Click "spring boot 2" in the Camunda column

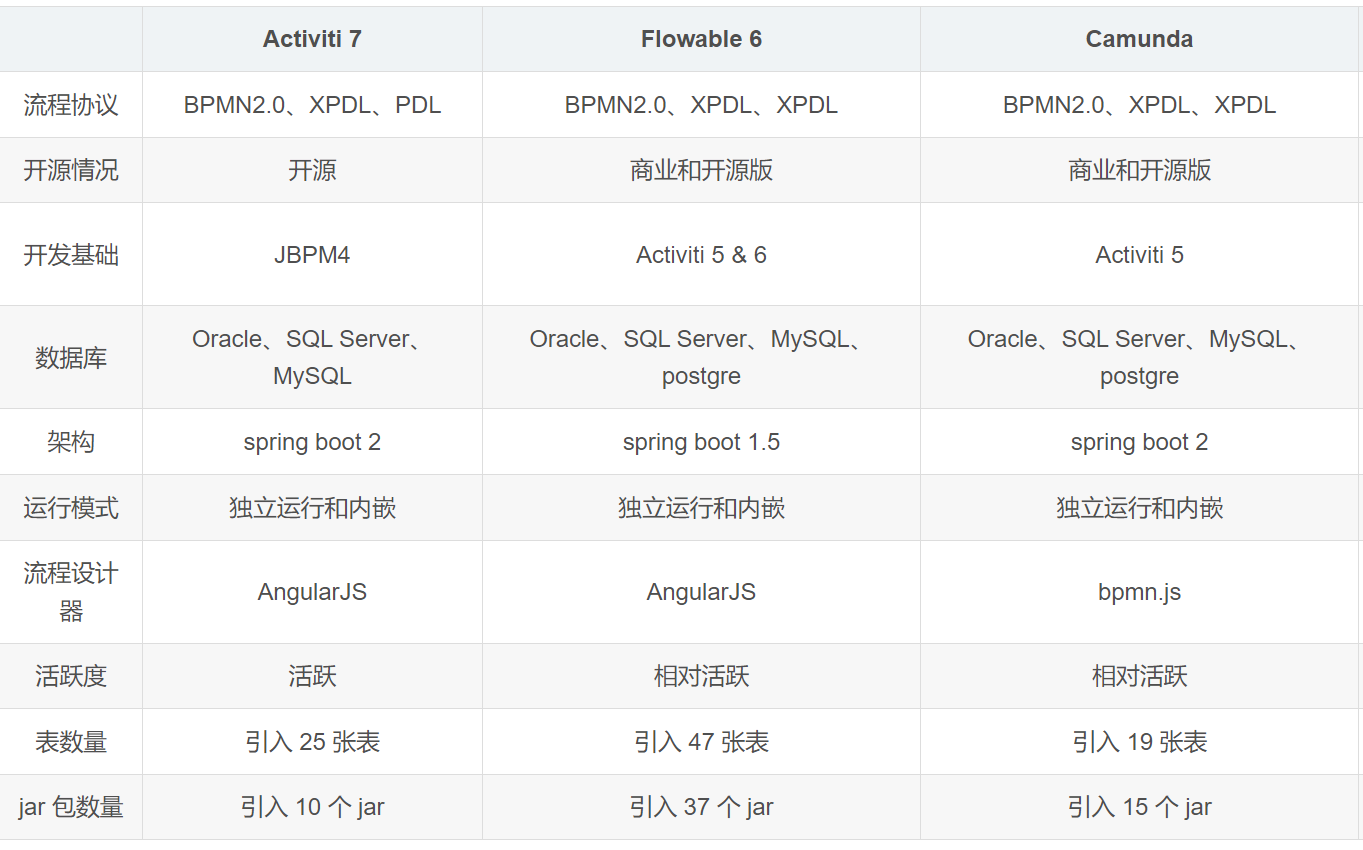pos(1139,442)
